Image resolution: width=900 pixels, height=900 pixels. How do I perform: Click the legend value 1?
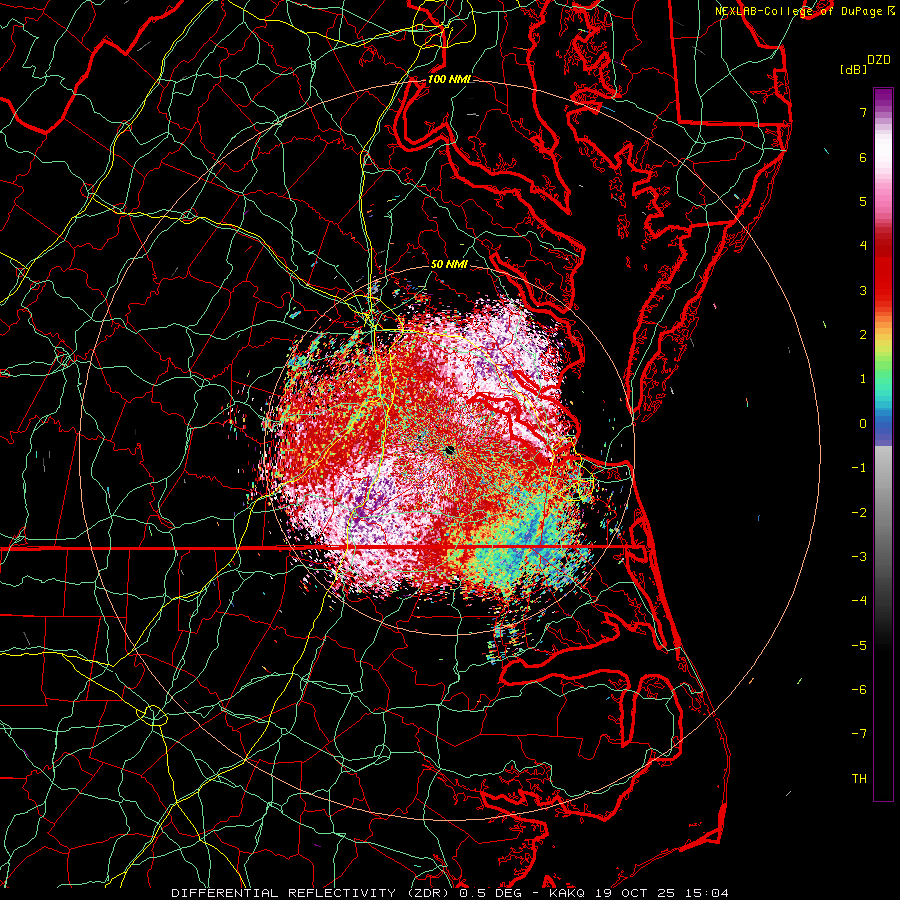pos(863,379)
